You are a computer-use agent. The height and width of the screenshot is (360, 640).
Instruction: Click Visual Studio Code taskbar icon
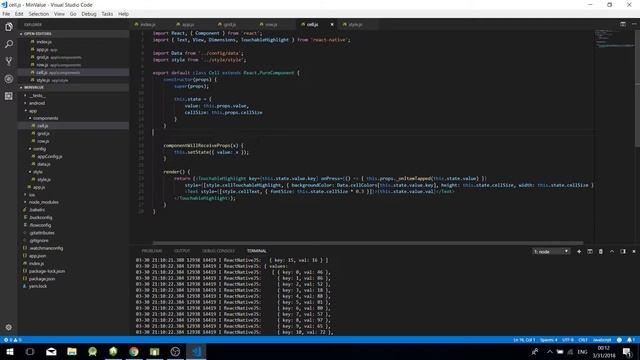click(x=196, y=351)
